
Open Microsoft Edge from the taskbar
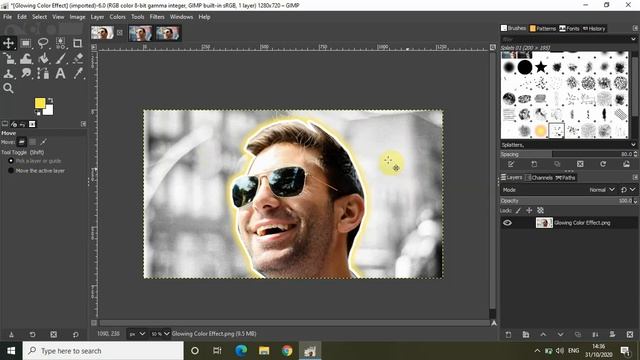point(241,351)
